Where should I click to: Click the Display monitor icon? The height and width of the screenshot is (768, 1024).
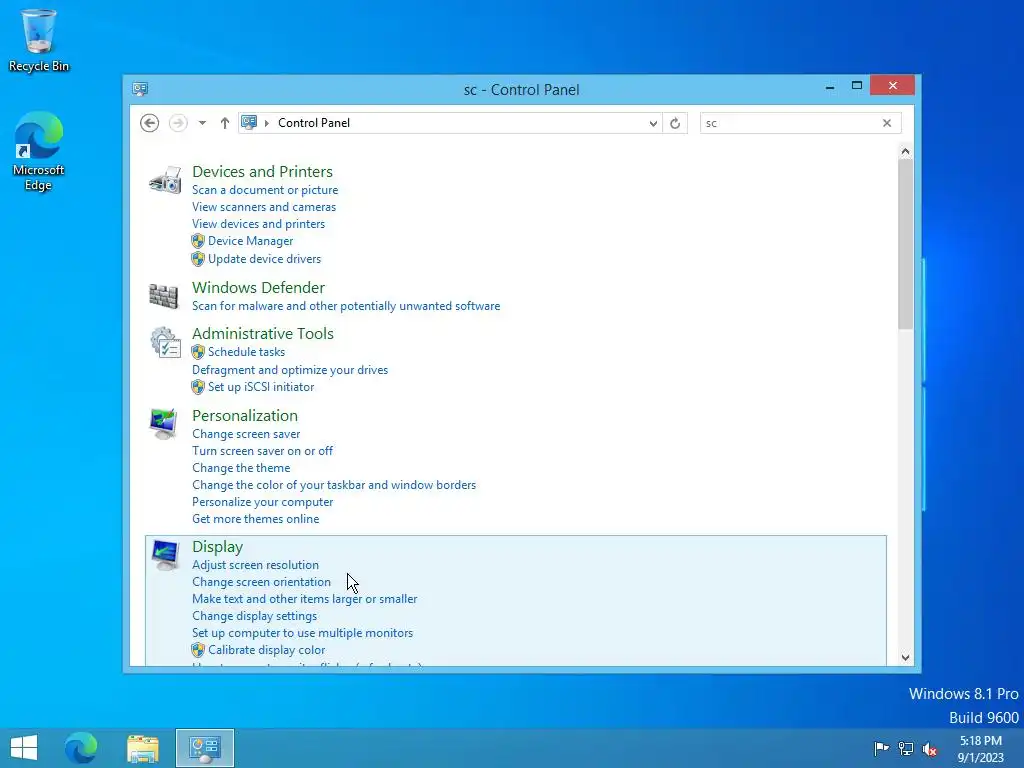(x=165, y=556)
